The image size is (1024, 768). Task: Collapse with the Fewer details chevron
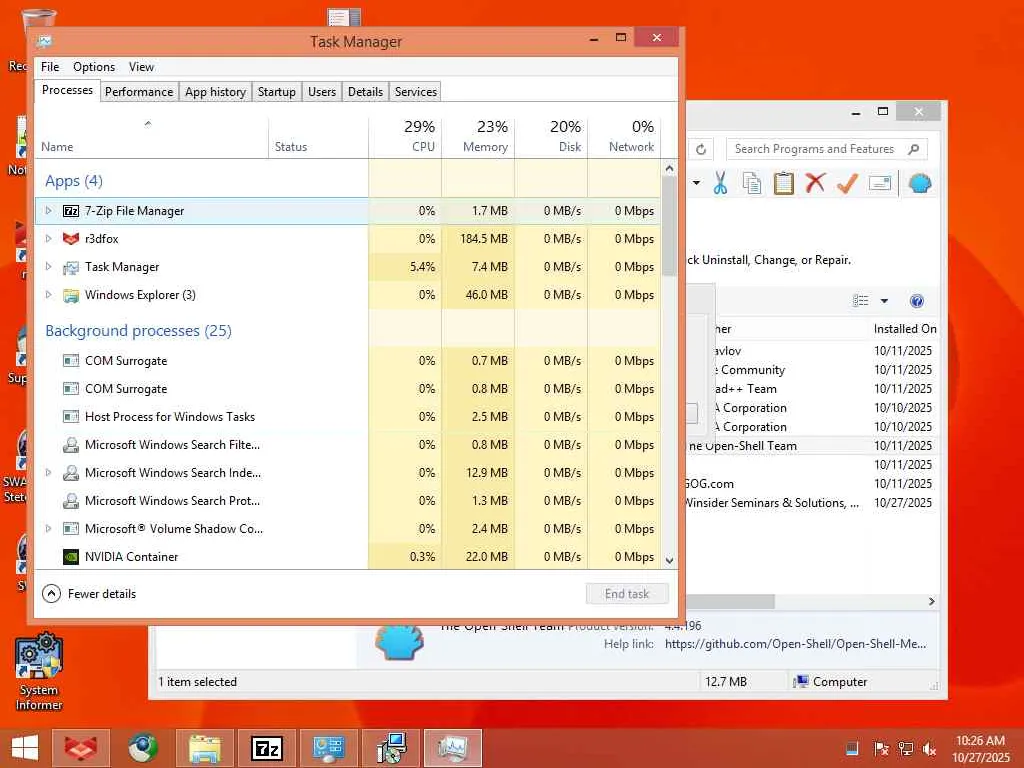pos(51,594)
